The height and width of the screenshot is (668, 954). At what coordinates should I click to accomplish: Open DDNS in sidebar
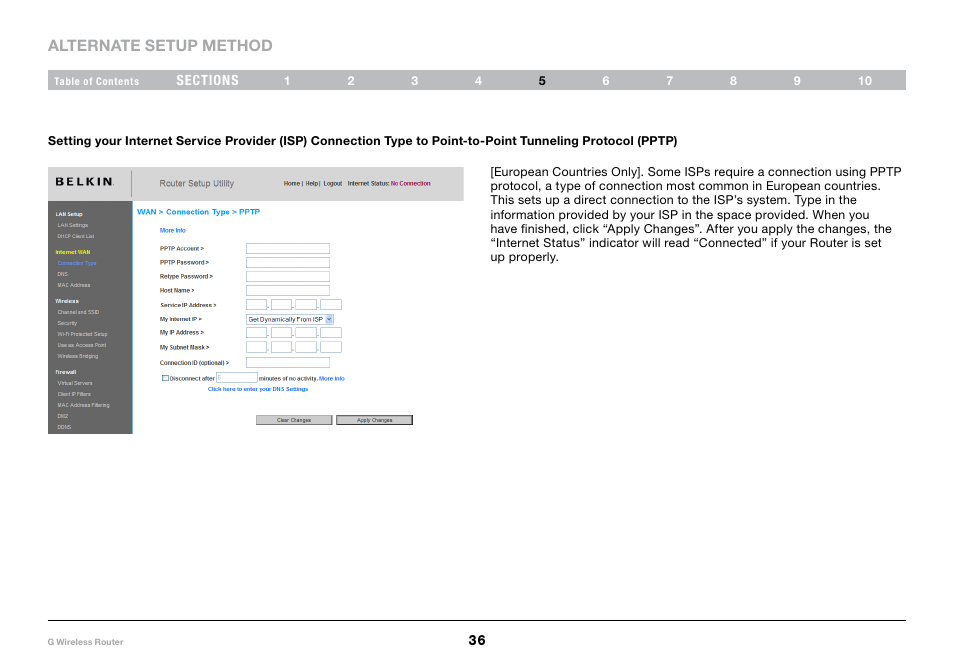[64, 427]
